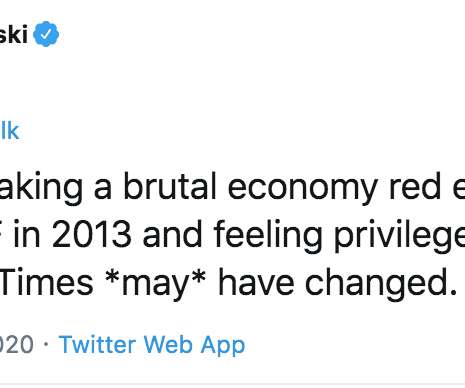Viewport: 465px width, 388px height.
Task: Click the word "Times" in the tweet
Action: click(x=47, y=282)
